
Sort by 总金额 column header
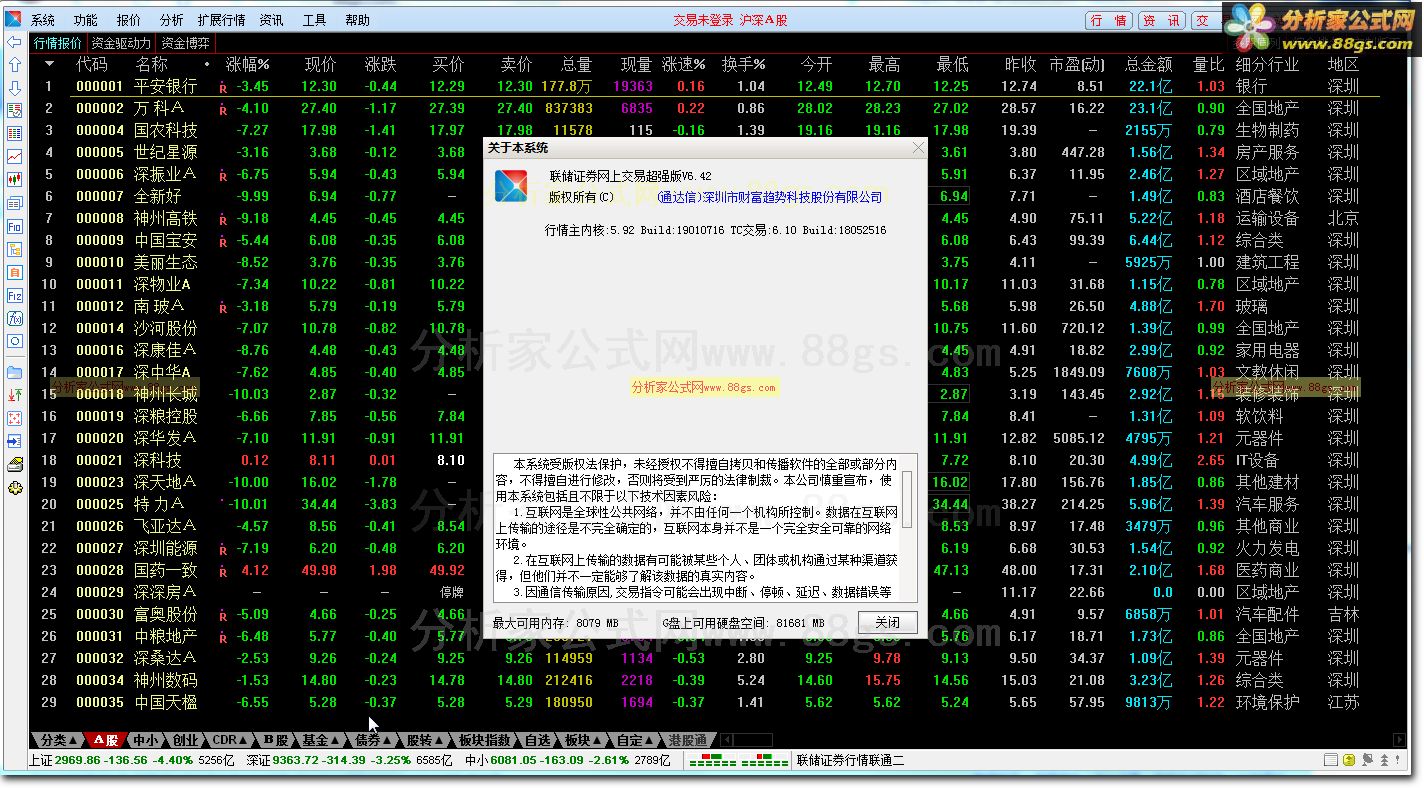click(x=1148, y=64)
